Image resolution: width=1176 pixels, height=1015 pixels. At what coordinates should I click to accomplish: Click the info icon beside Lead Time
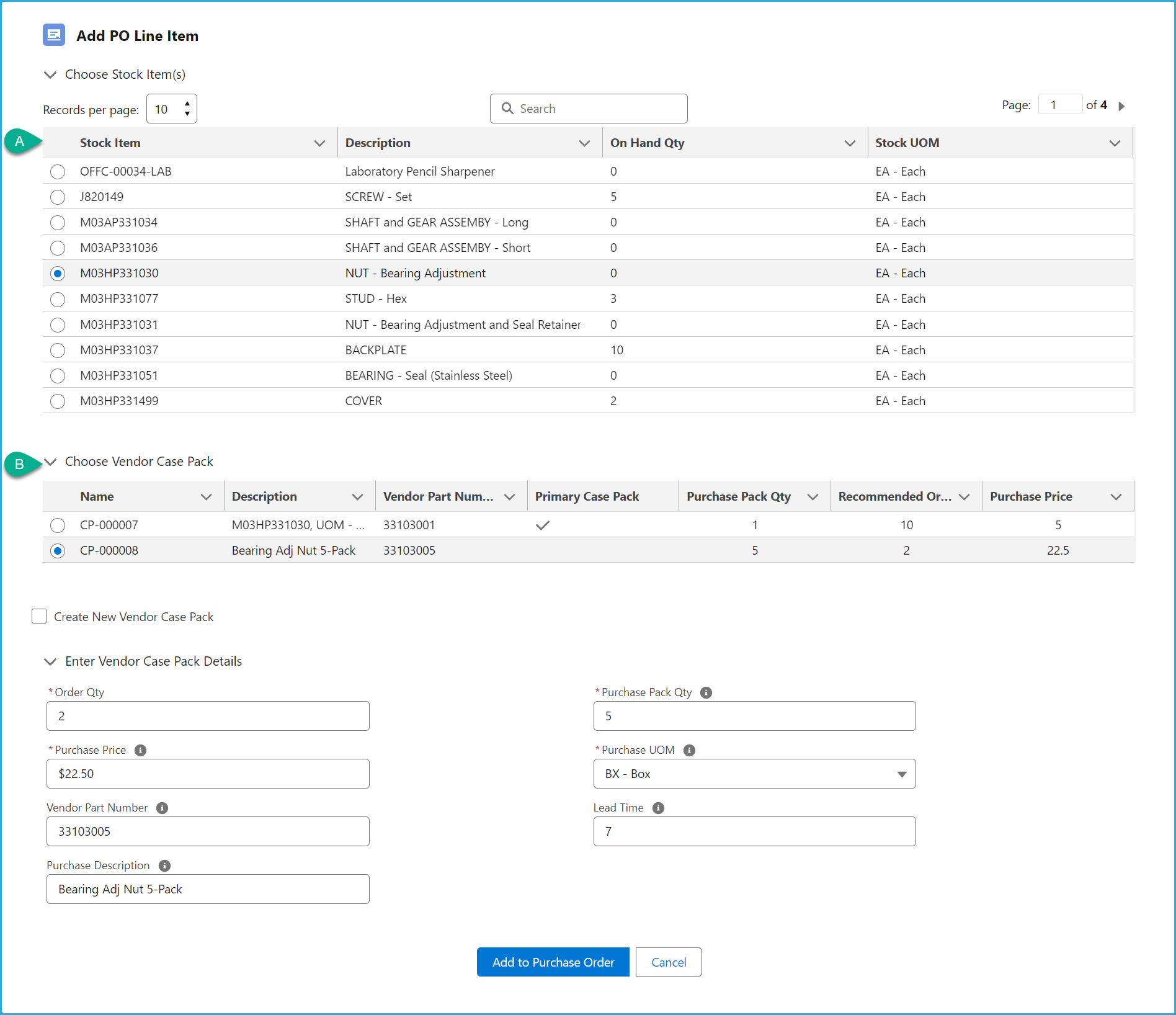click(x=659, y=808)
